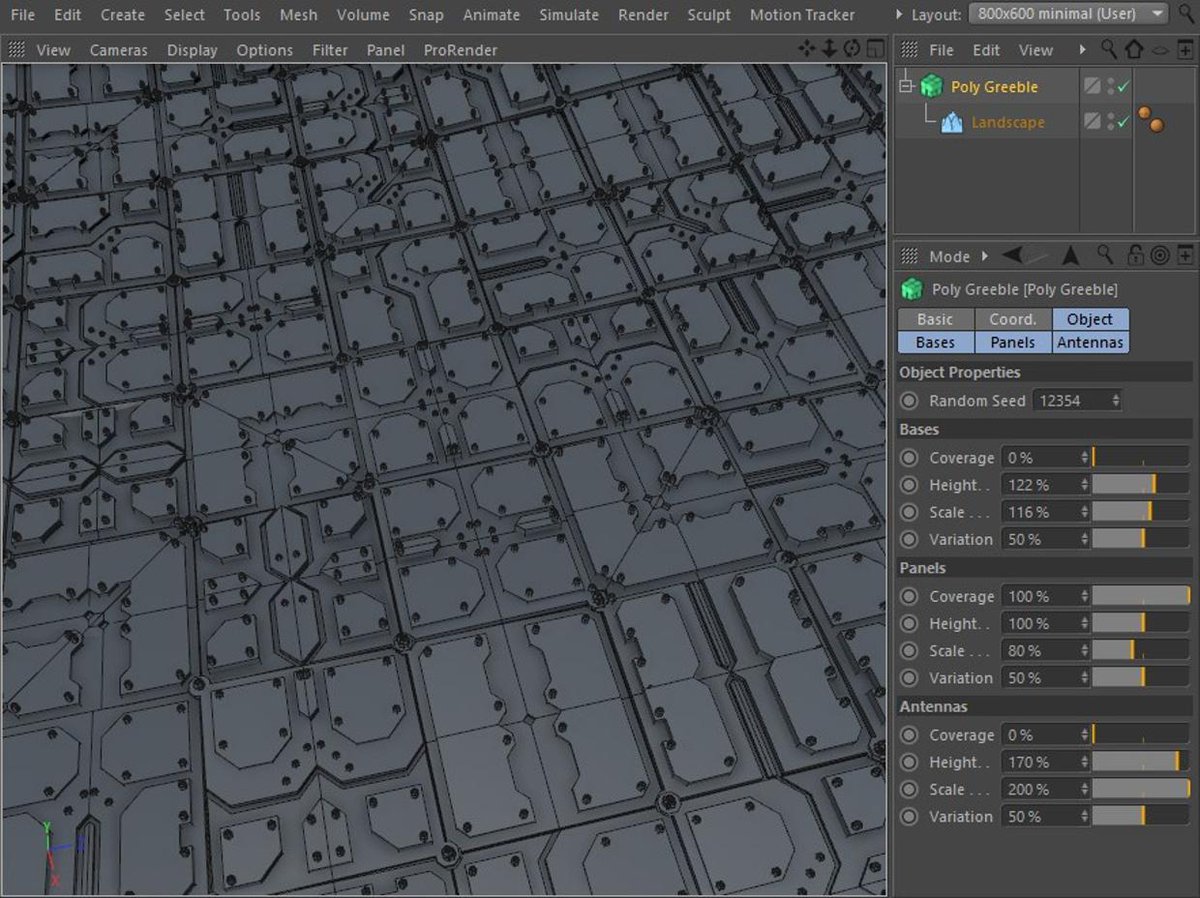1200x898 pixels.
Task: Open the Motion Tracker menu
Action: [802, 14]
